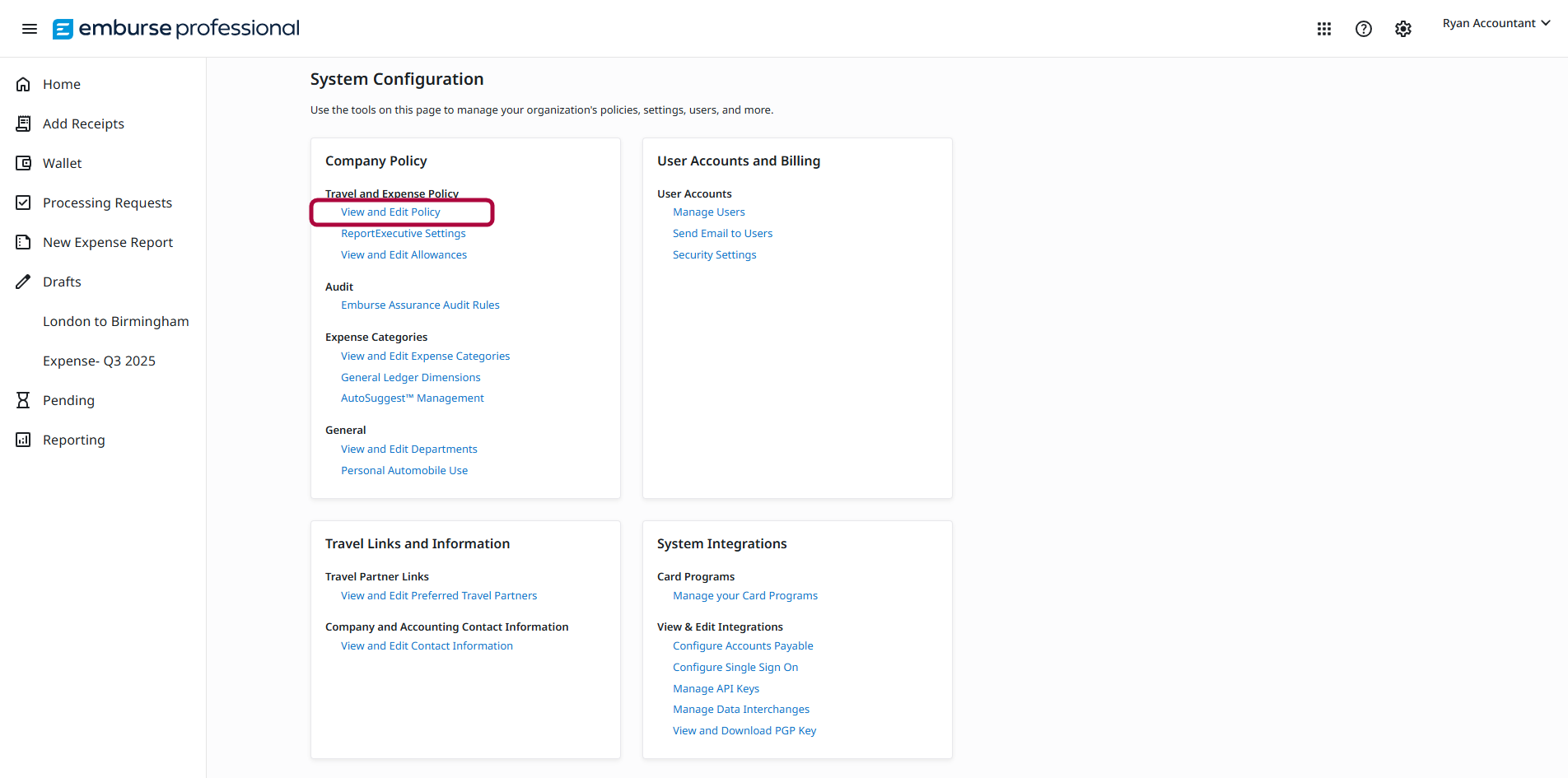
Task: Select the Add Receipts icon
Action: (24, 123)
